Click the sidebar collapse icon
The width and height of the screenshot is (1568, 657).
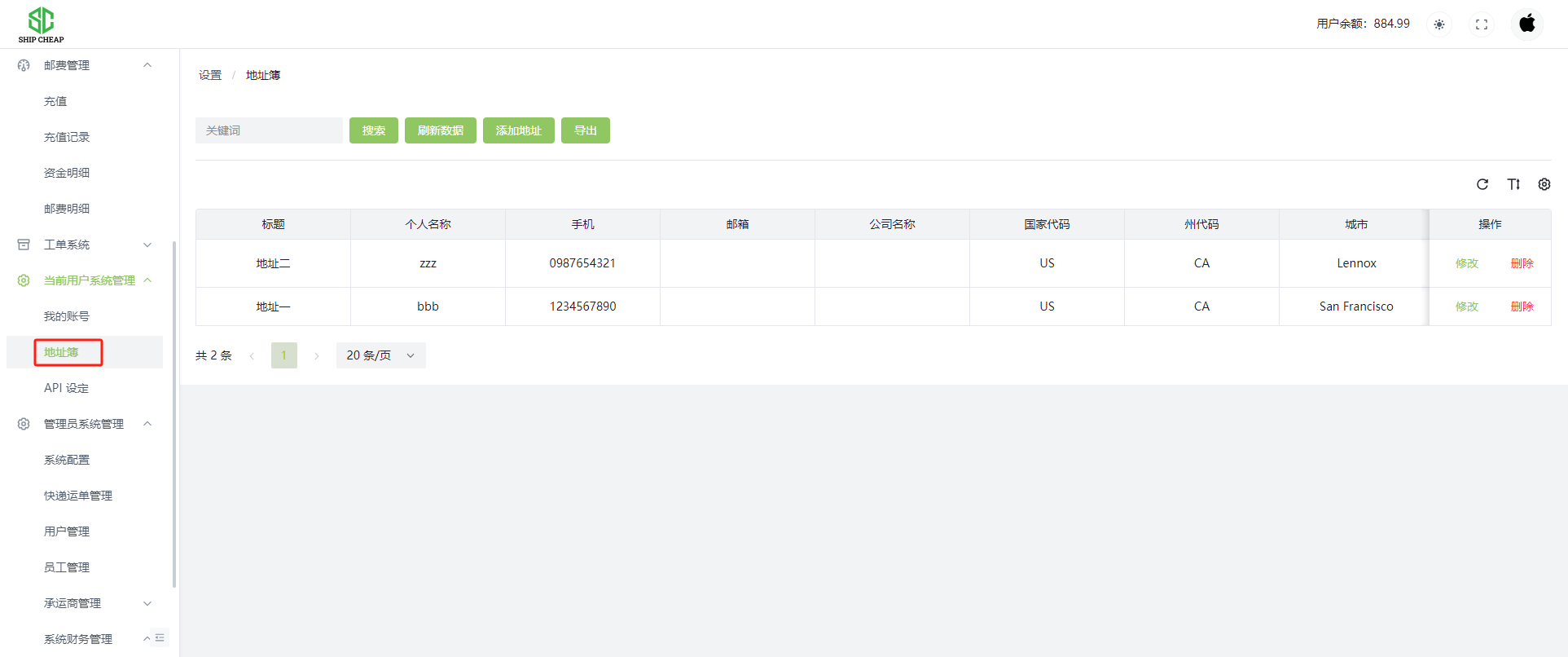160,637
